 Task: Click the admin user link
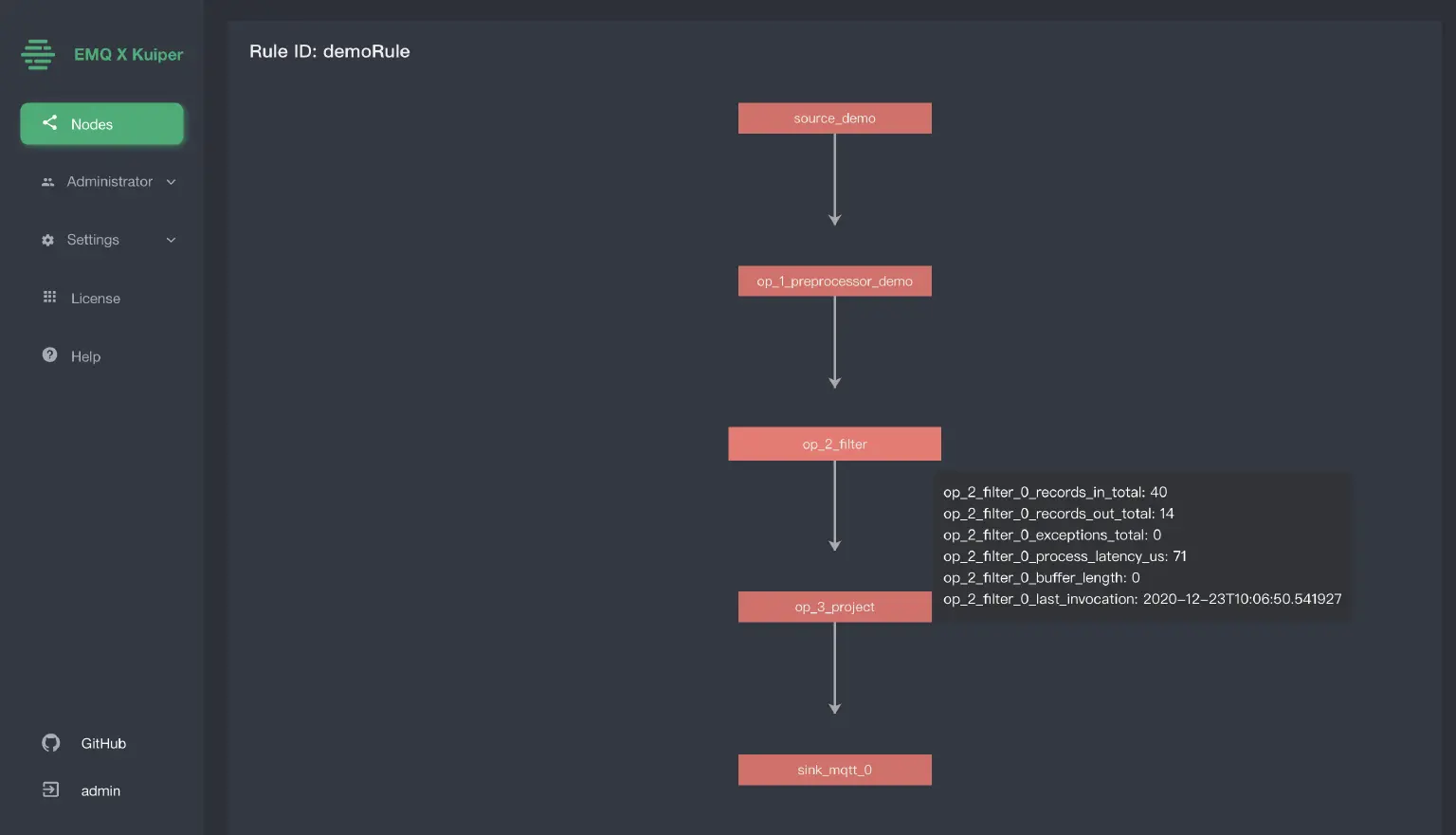(x=100, y=791)
